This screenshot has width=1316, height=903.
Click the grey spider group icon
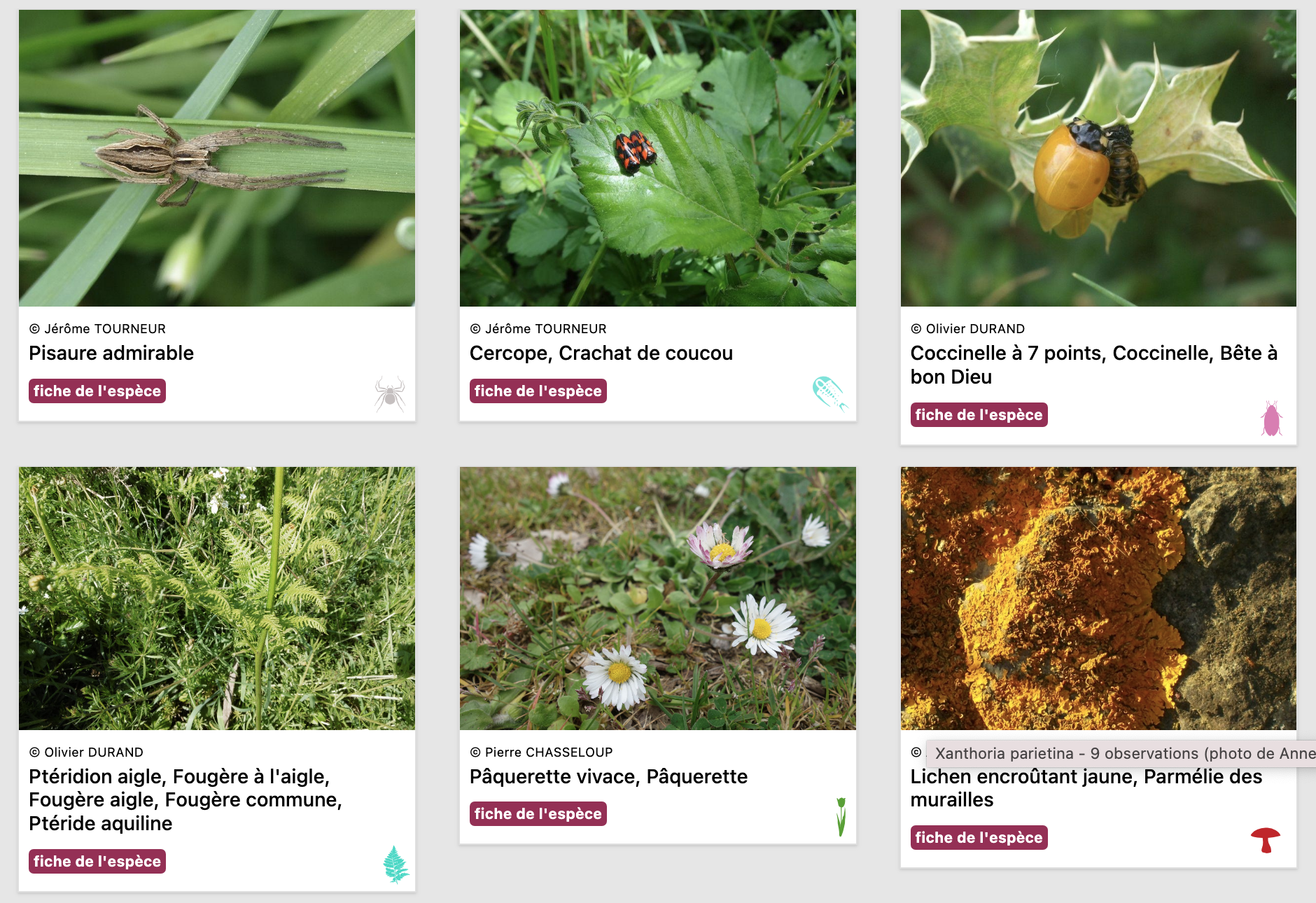[390, 394]
